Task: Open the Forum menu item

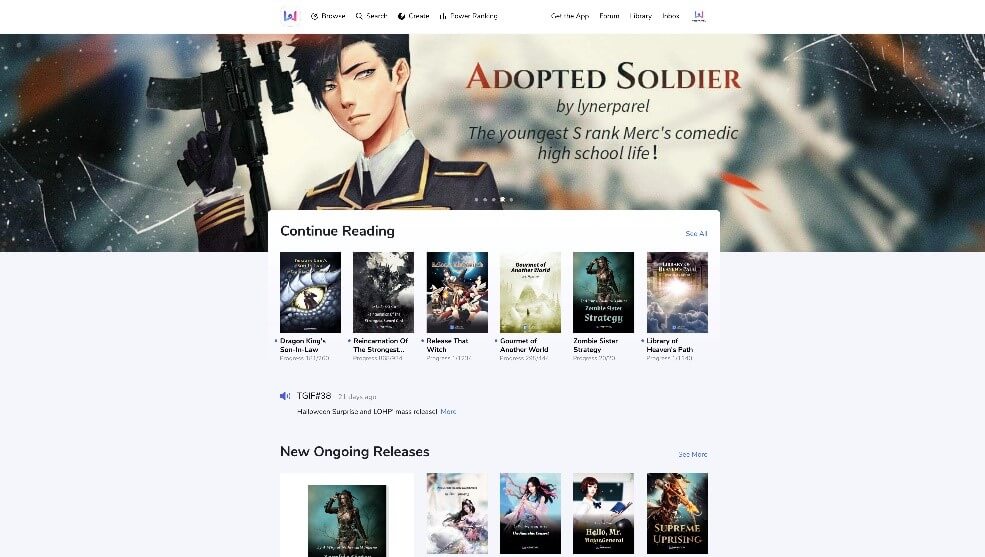Action: [x=609, y=16]
